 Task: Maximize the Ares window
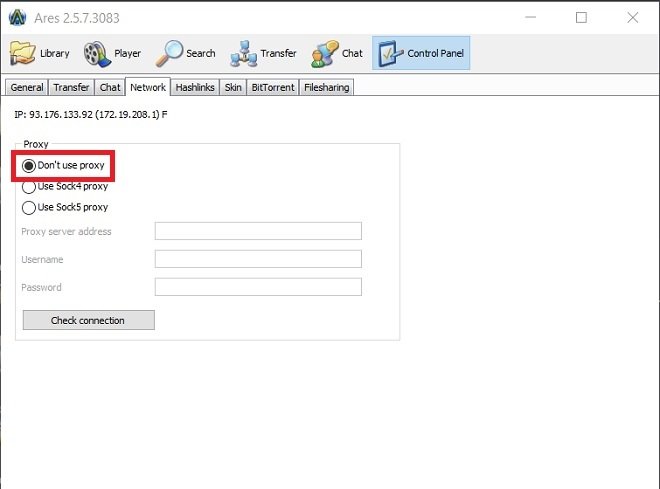point(581,17)
